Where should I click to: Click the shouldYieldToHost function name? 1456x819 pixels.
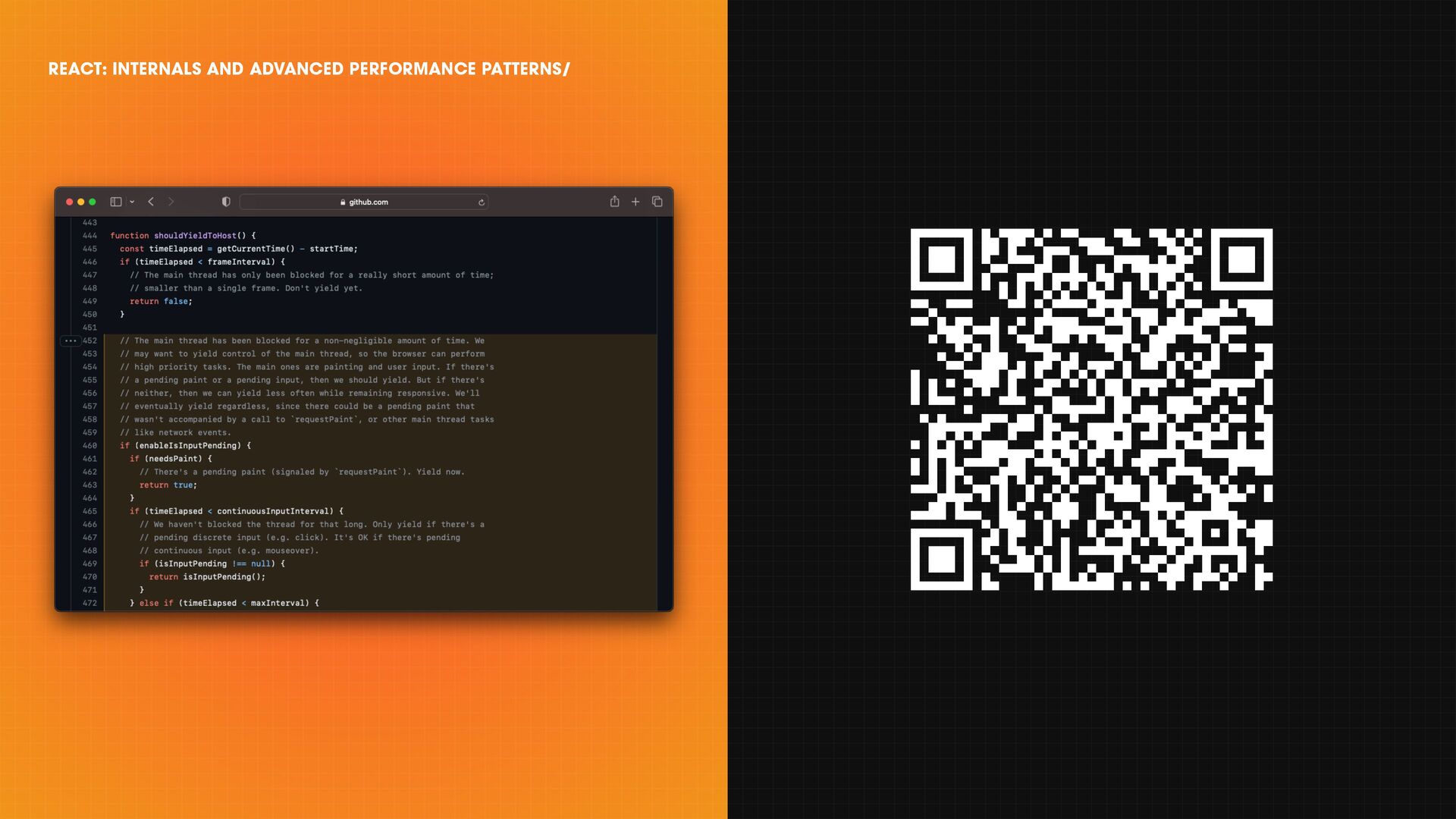(x=195, y=236)
